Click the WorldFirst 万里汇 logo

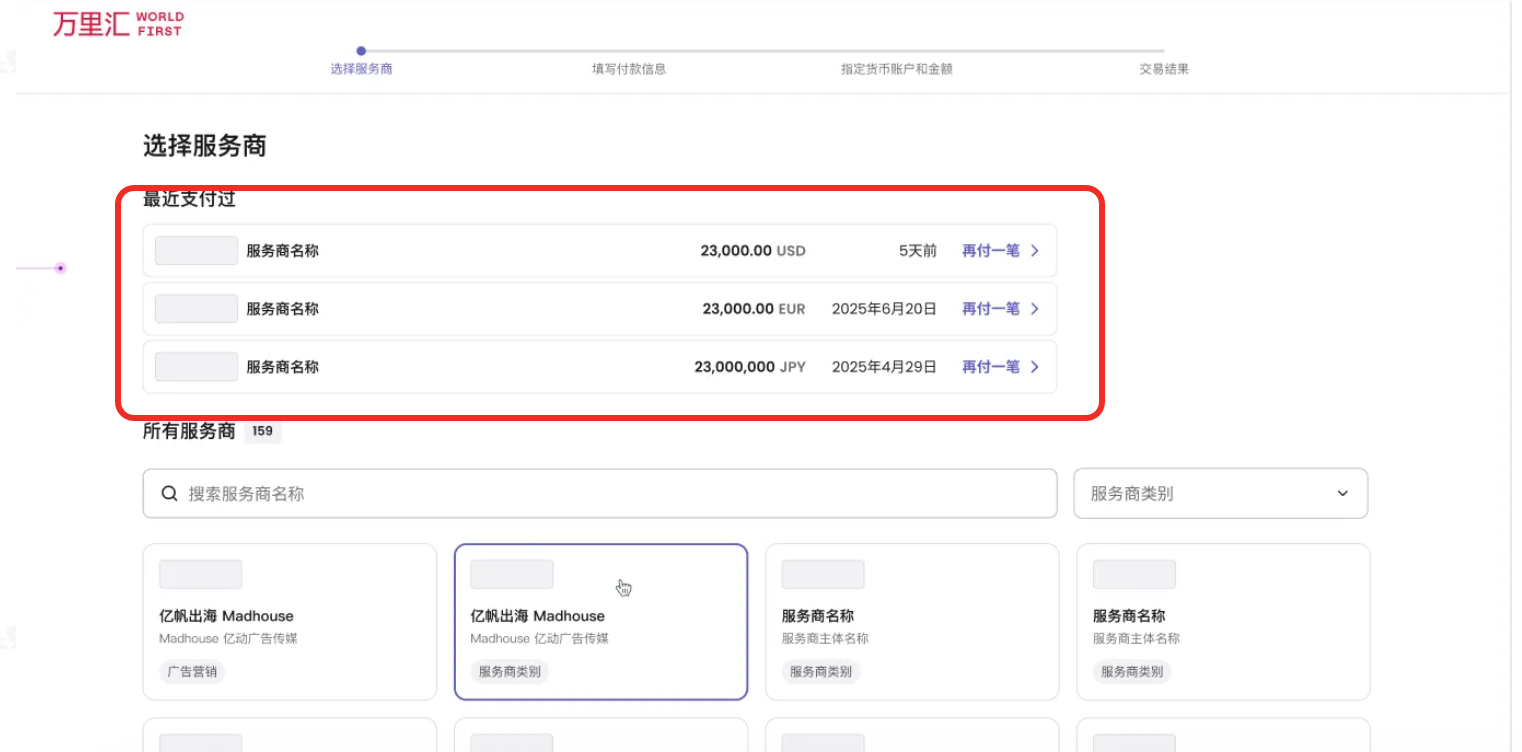(x=117, y=25)
